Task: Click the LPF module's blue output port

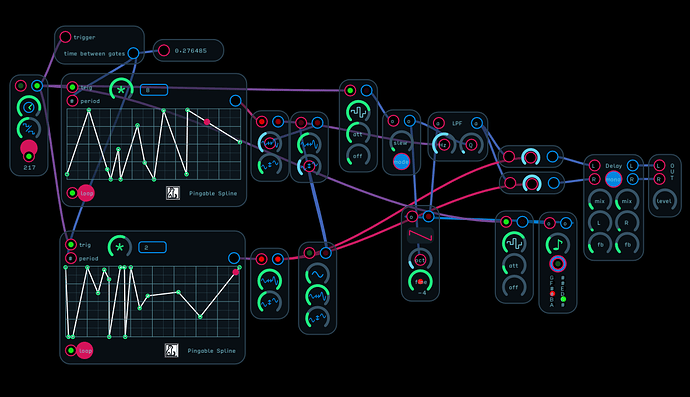Action: (x=477, y=123)
